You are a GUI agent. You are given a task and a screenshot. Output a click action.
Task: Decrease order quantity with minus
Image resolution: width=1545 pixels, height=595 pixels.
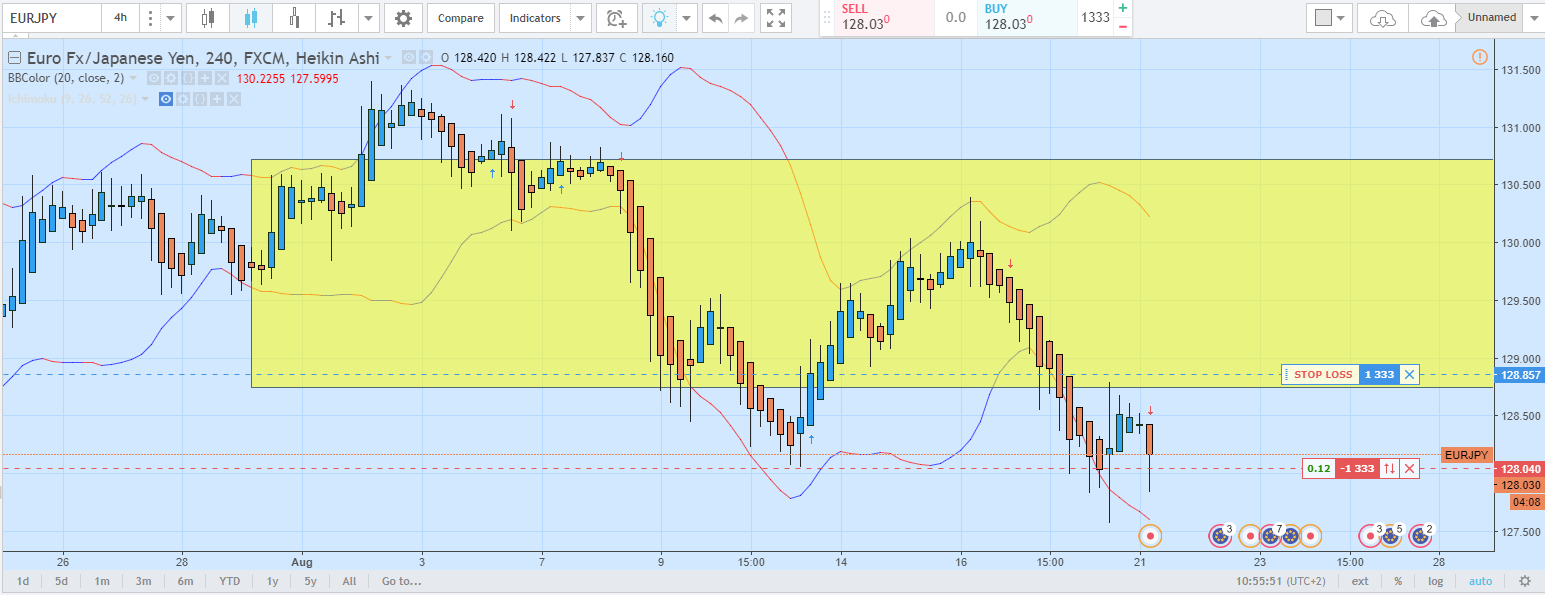(x=1123, y=27)
